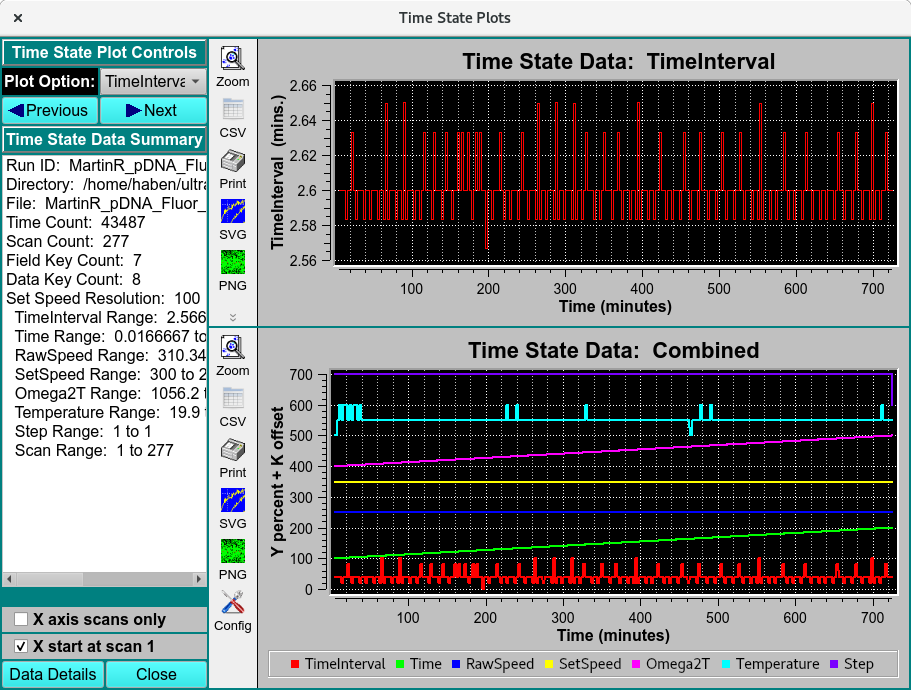Screen dimensions: 911x690
Task: Save the TimeInterval plot as SVG
Action: tap(232, 211)
